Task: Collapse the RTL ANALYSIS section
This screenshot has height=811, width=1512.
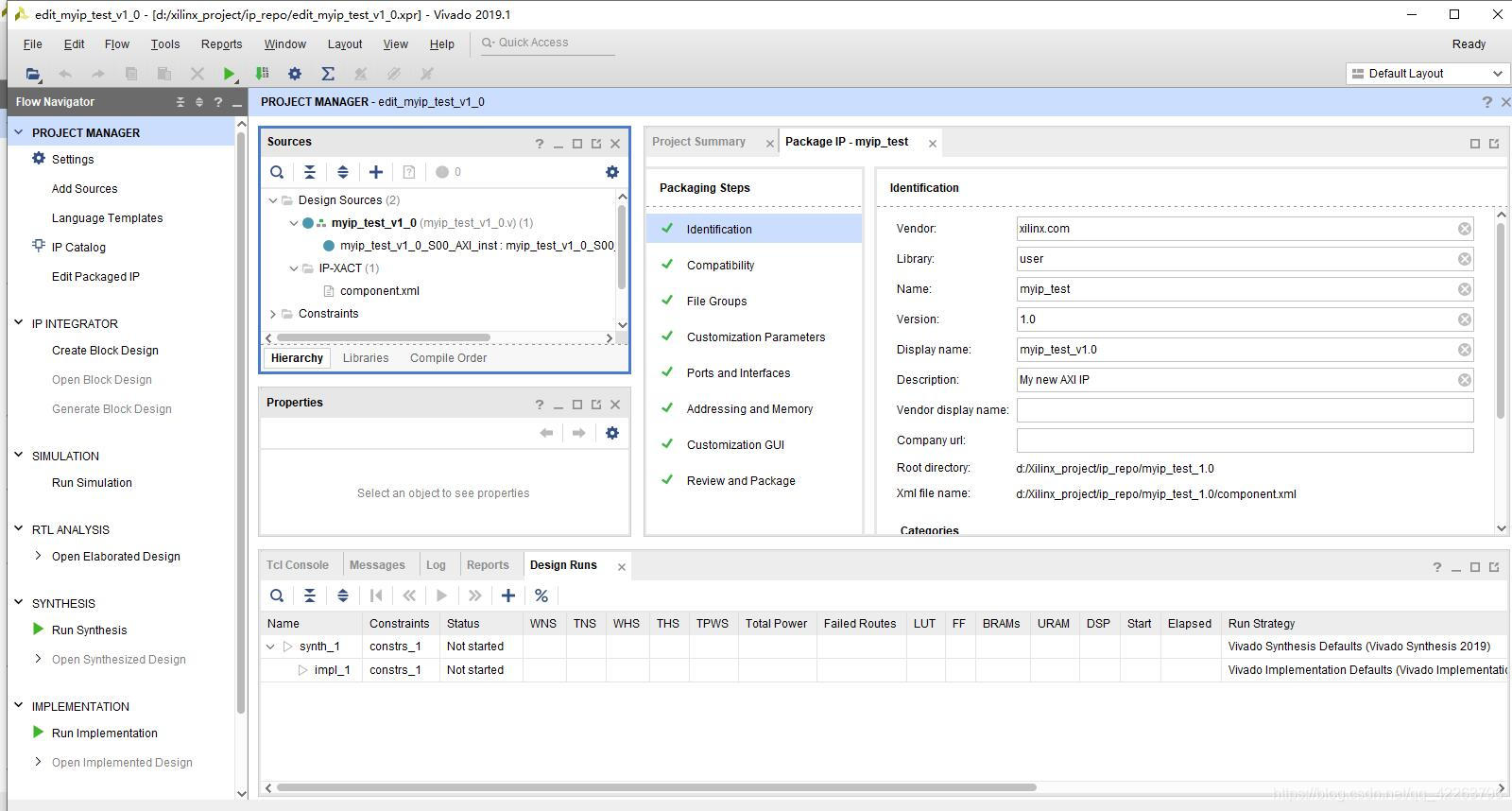Action: click(x=19, y=528)
